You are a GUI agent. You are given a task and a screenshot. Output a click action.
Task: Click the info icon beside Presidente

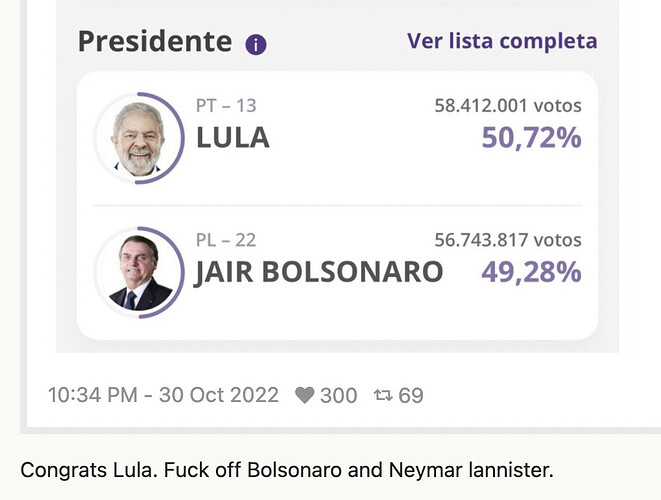(x=256, y=44)
